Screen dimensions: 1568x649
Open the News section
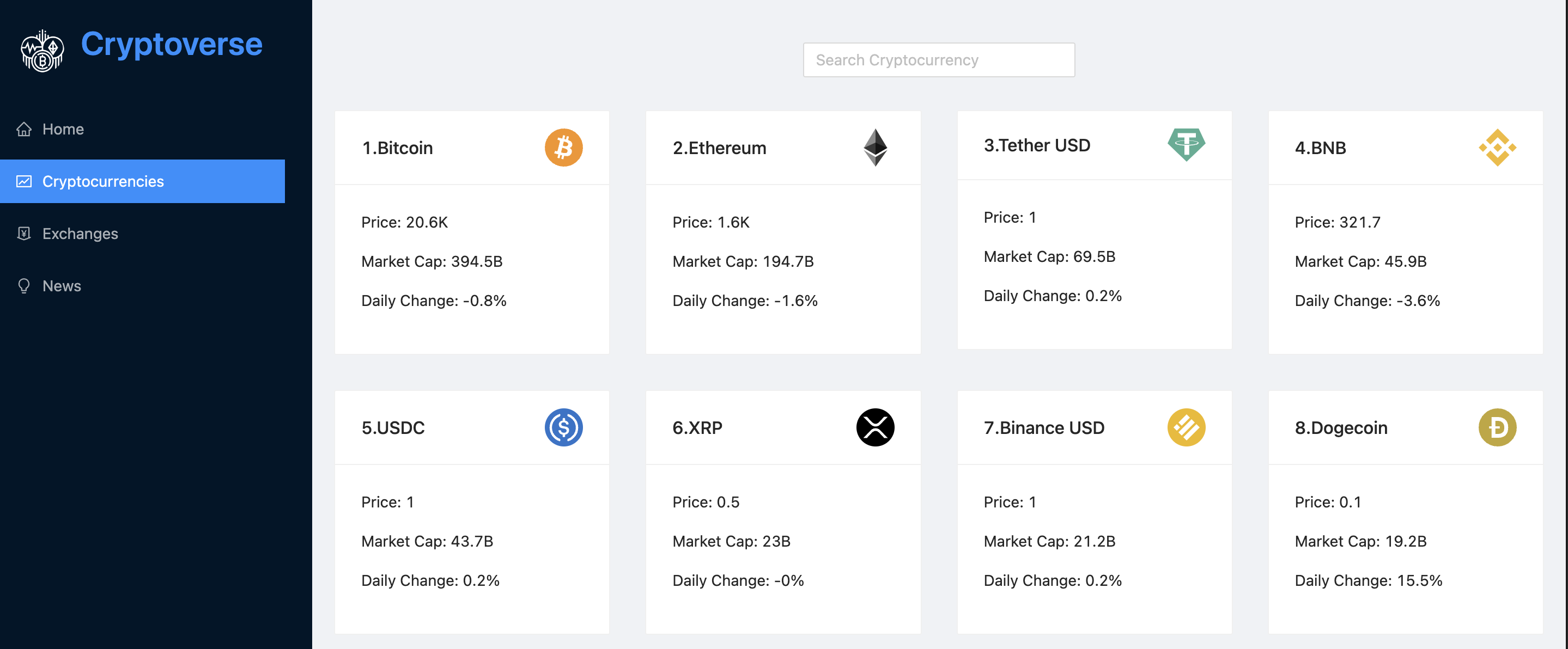coord(62,286)
